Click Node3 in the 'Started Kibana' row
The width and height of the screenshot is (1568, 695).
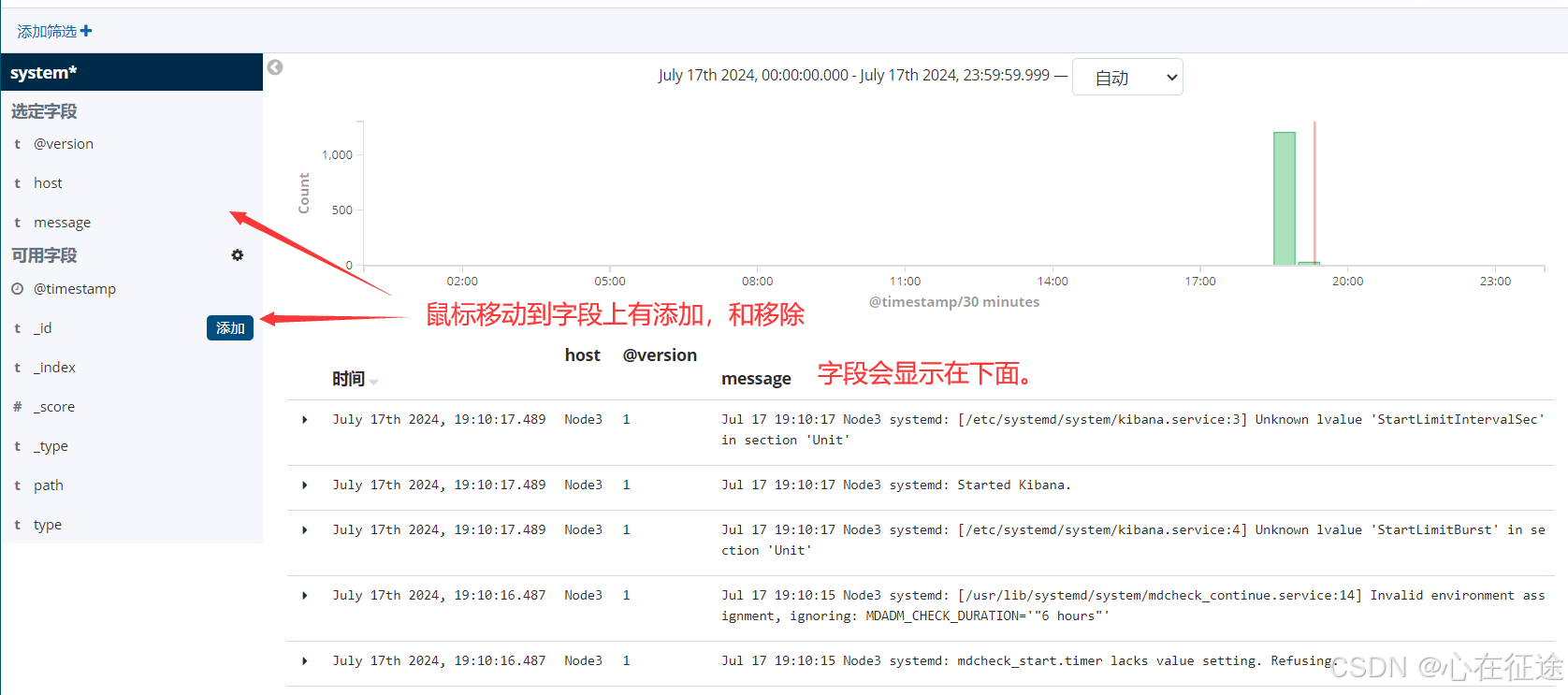(x=583, y=485)
